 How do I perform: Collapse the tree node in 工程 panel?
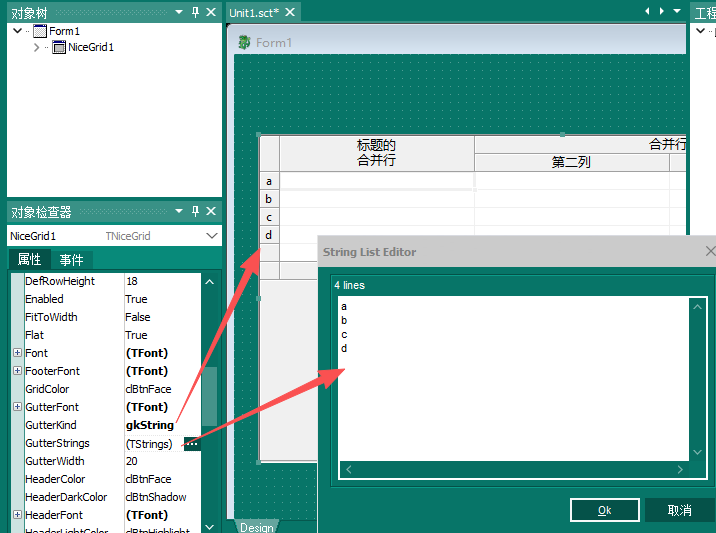click(700, 31)
